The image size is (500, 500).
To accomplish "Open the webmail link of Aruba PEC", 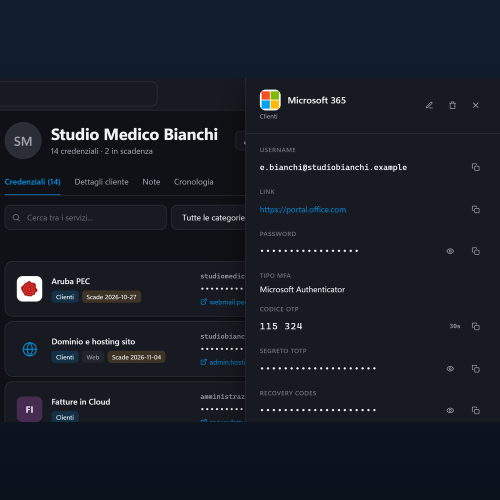I will [x=223, y=302].
